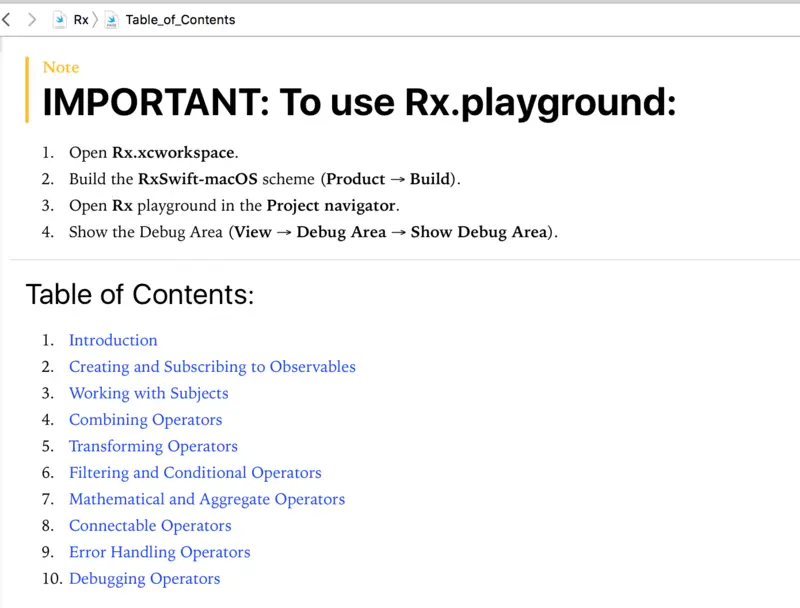Viewport: 800px width, 608px height.
Task: Click the 'Open Rx.xcworkspace.' step
Action: pyautogui.click(x=154, y=153)
